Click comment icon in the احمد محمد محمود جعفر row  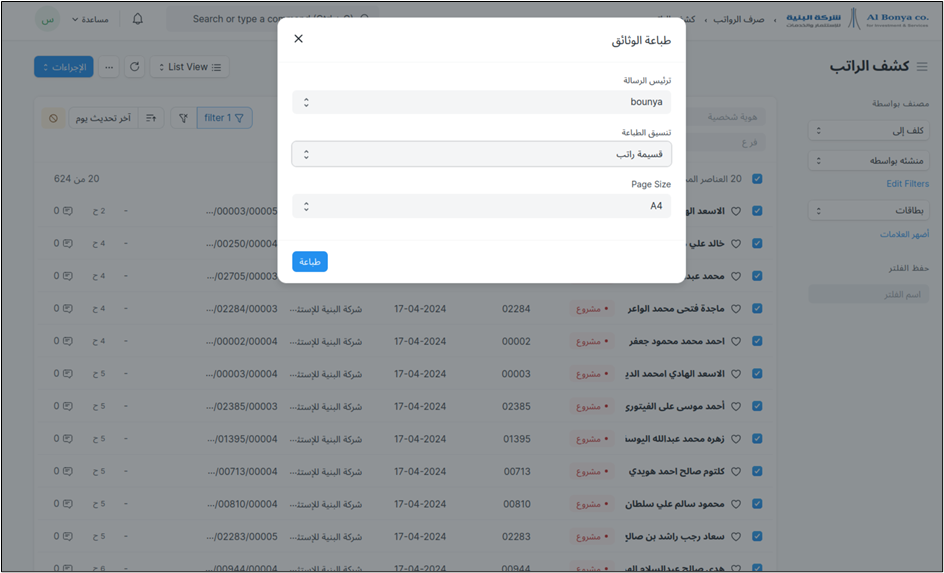click(67, 341)
